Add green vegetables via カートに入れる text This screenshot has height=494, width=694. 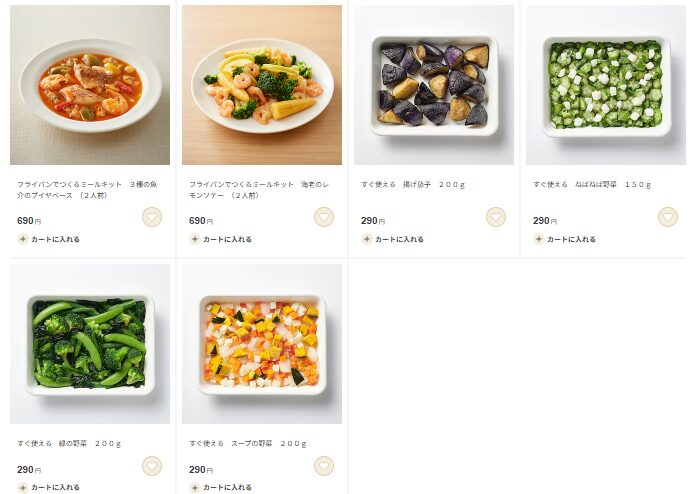(x=55, y=487)
